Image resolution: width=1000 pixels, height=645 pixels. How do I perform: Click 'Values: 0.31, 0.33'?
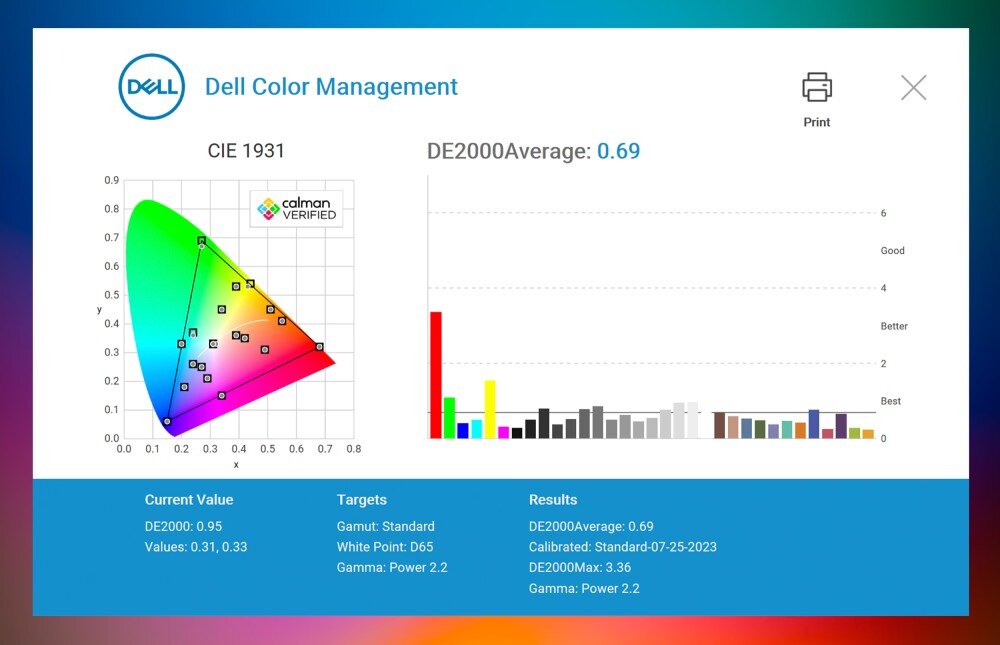point(196,547)
